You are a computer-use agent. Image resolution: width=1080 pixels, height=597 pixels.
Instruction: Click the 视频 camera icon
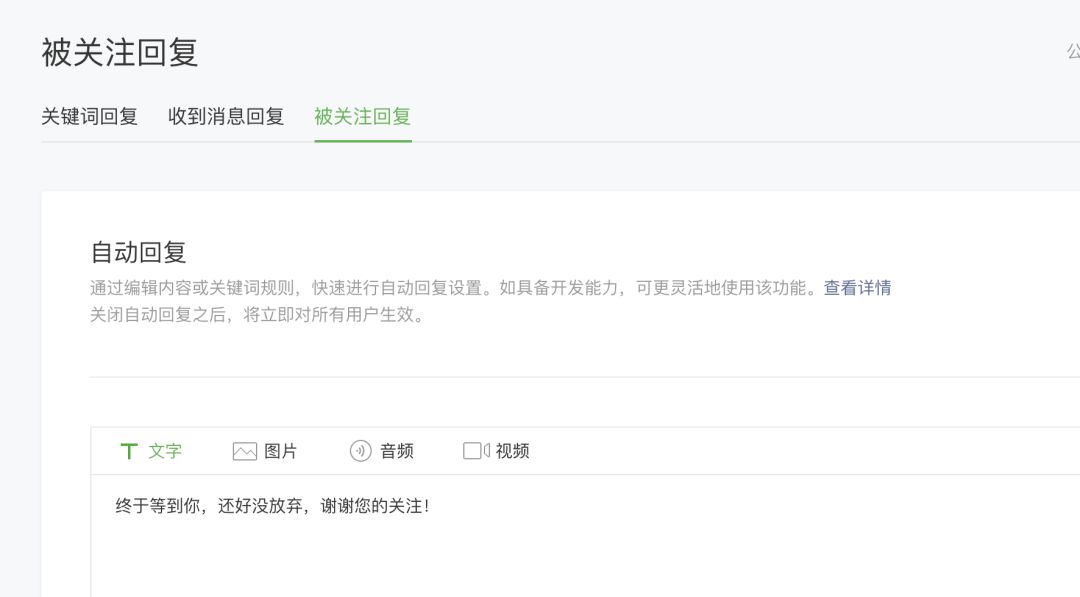[x=476, y=451]
